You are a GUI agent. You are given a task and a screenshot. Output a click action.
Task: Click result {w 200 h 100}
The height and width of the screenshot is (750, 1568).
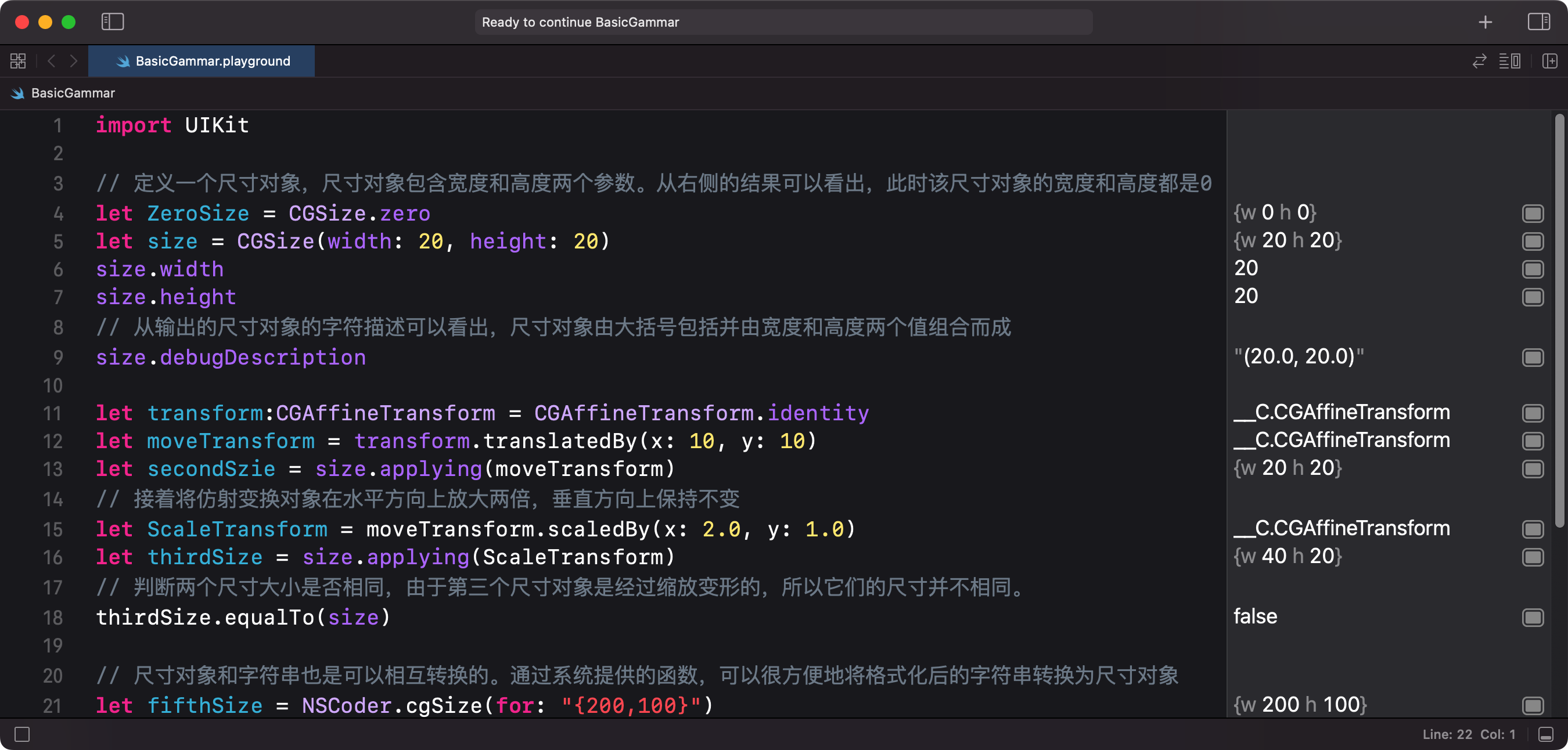coord(1300,704)
